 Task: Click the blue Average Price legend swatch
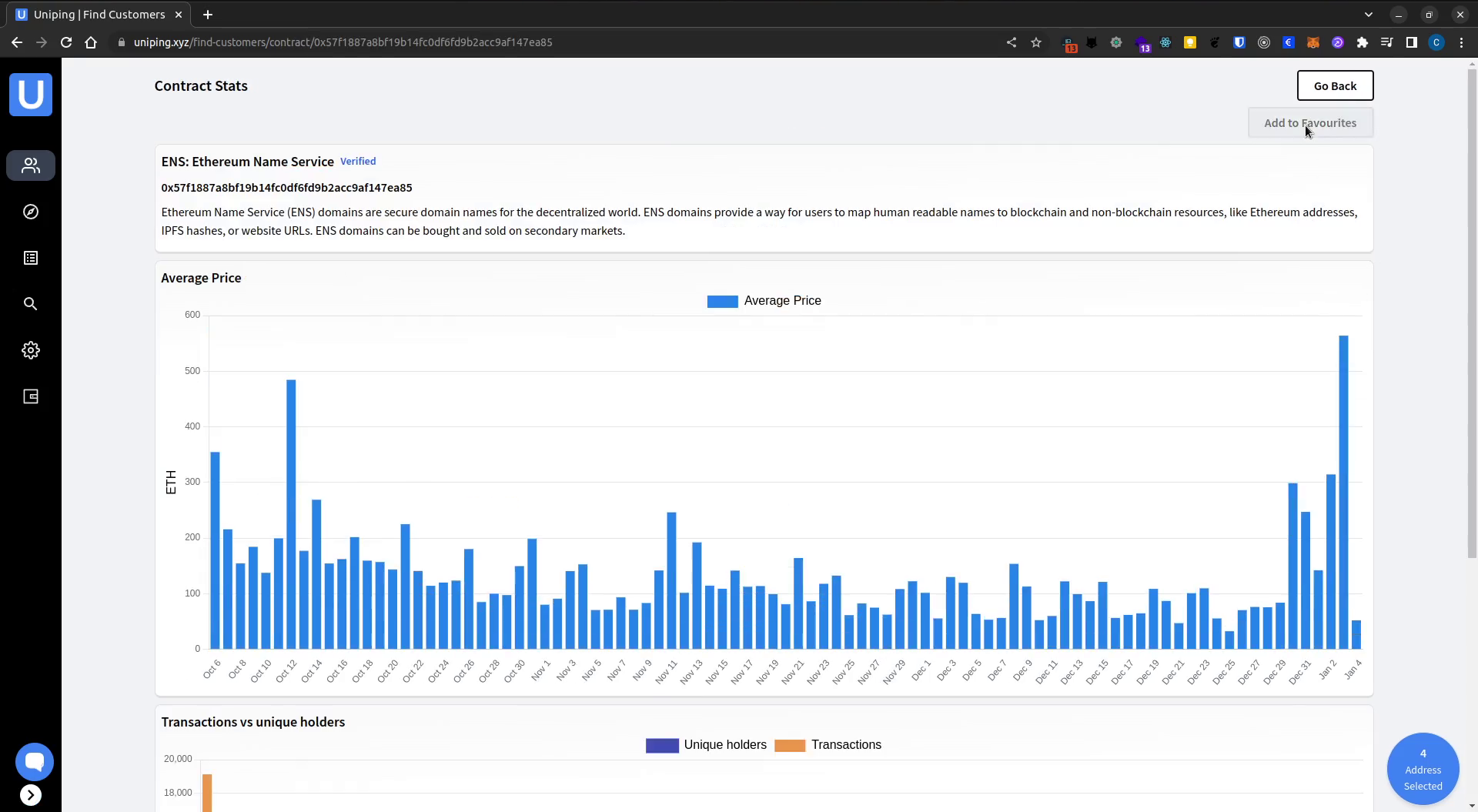(722, 301)
